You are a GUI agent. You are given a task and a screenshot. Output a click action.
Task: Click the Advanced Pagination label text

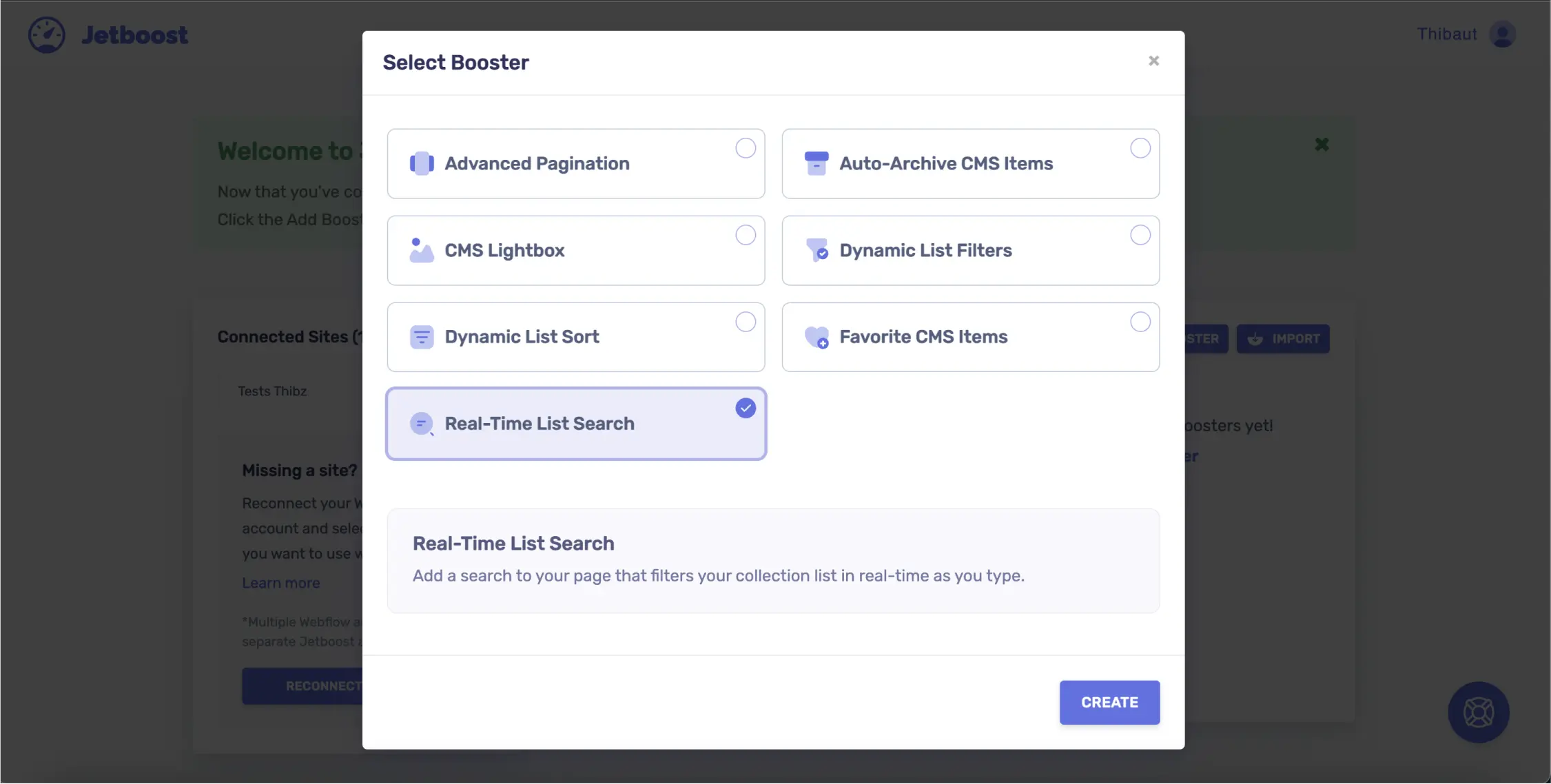click(x=537, y=163)
